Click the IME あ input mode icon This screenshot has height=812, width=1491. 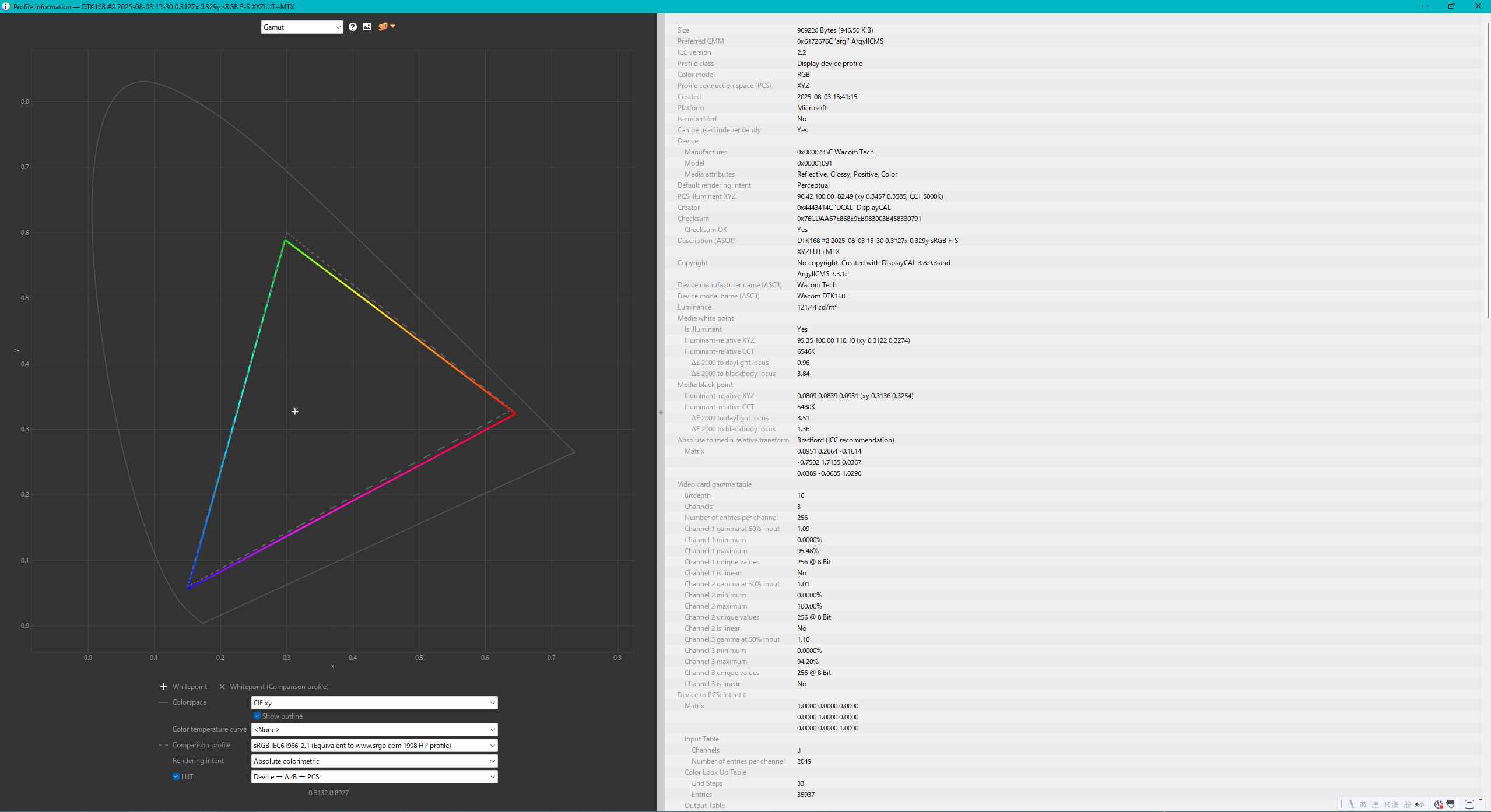pos(1363,804)
